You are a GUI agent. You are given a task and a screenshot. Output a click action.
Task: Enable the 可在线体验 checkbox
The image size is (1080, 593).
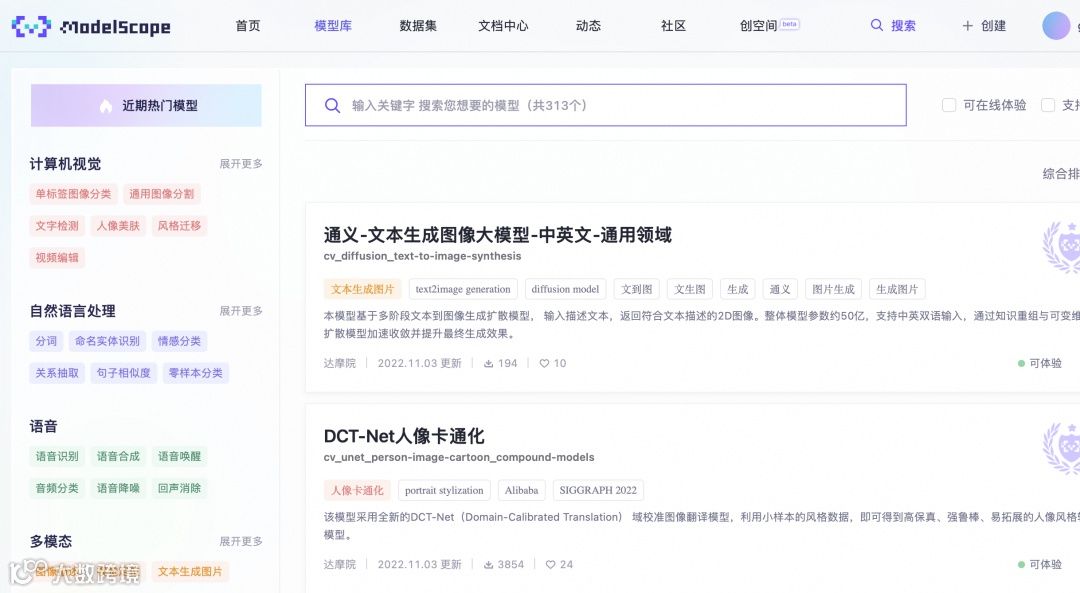(949, 105)
